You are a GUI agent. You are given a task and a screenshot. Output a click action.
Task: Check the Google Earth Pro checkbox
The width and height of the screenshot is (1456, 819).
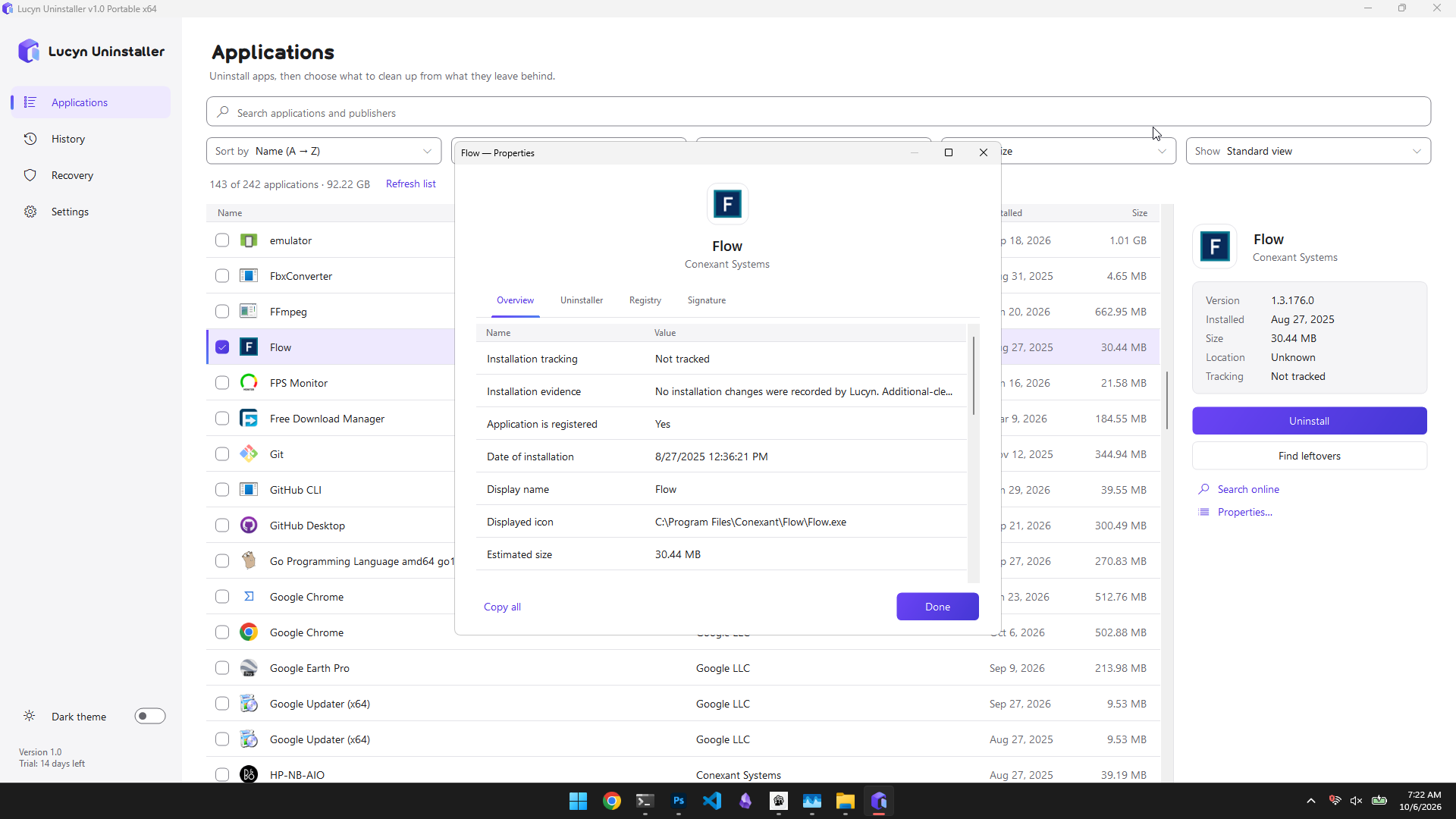(222, 668)
